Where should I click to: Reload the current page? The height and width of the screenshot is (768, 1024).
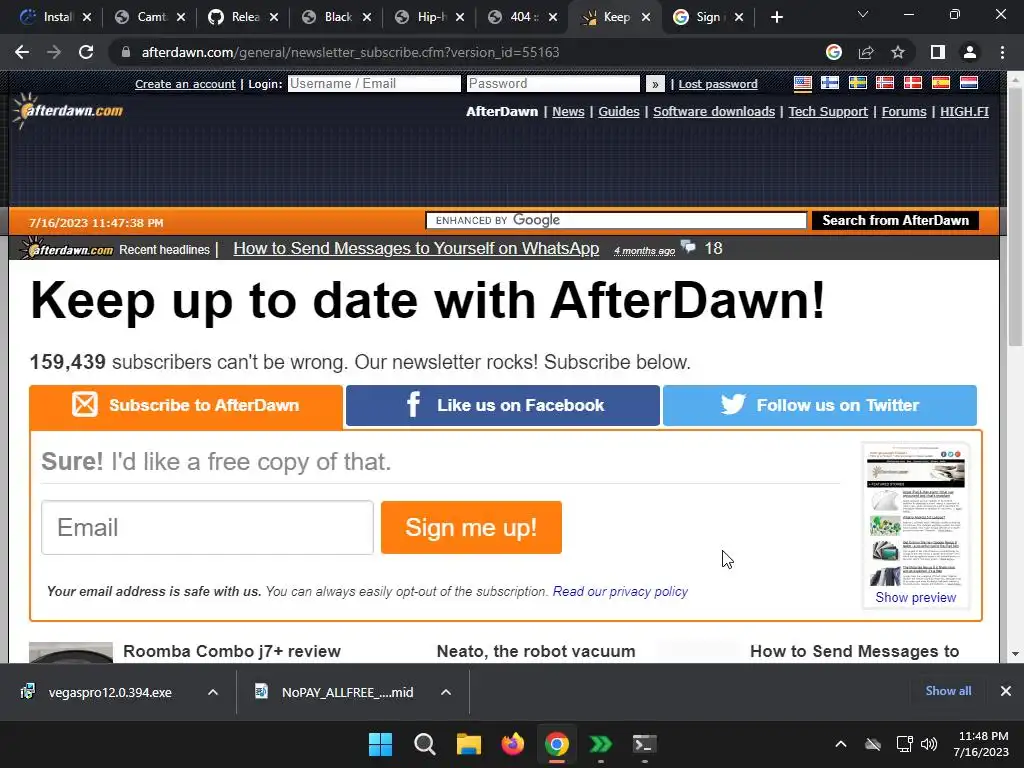click(x=86, y=52)
